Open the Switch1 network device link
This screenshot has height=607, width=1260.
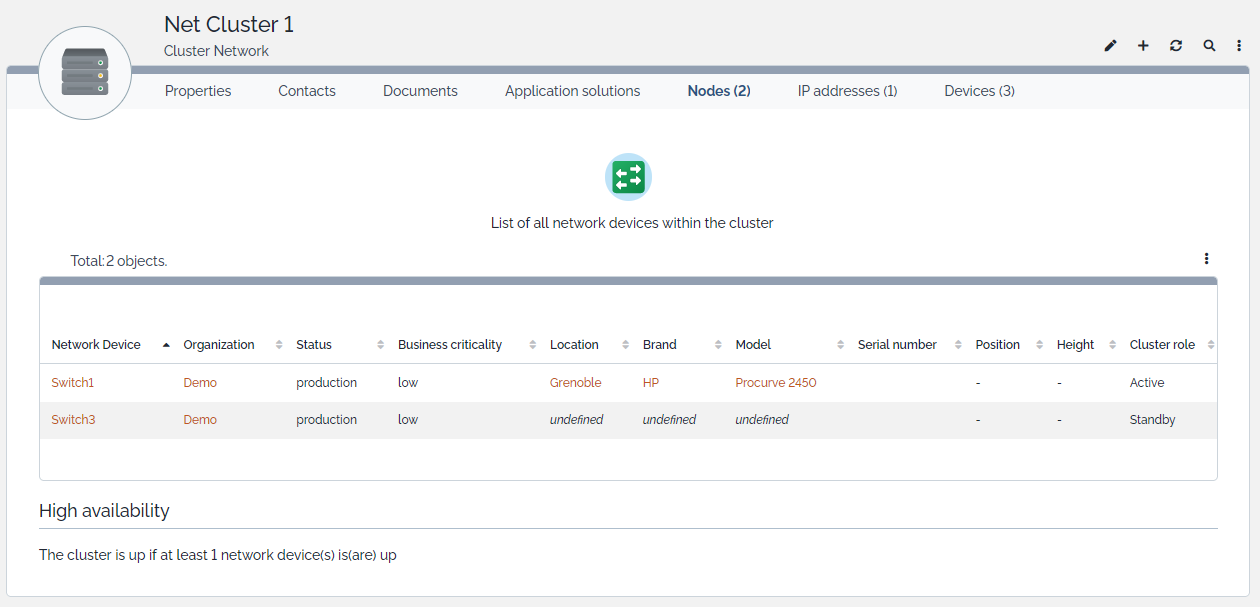point(72,383)
